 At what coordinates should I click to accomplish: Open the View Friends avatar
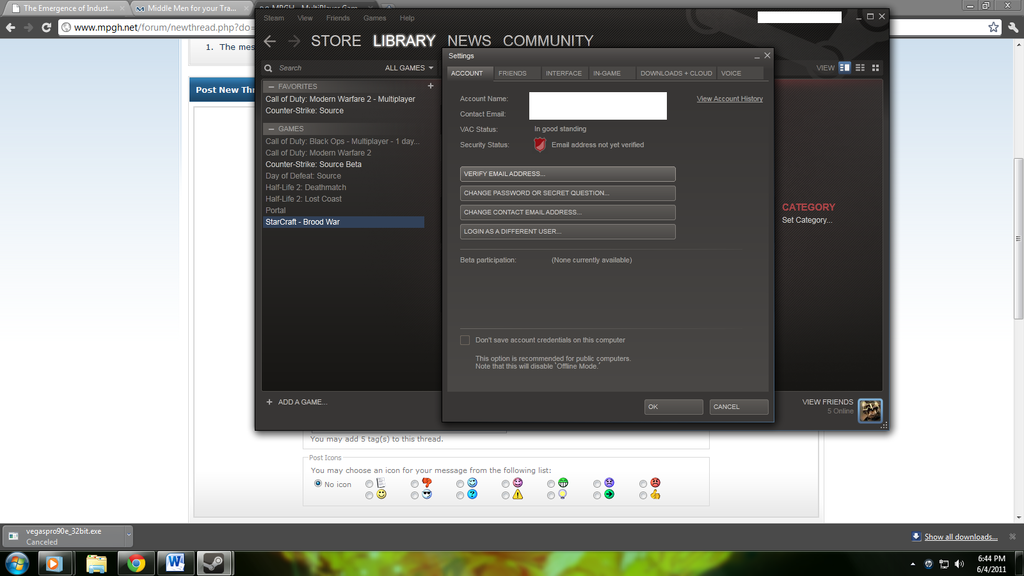point(869,410)
